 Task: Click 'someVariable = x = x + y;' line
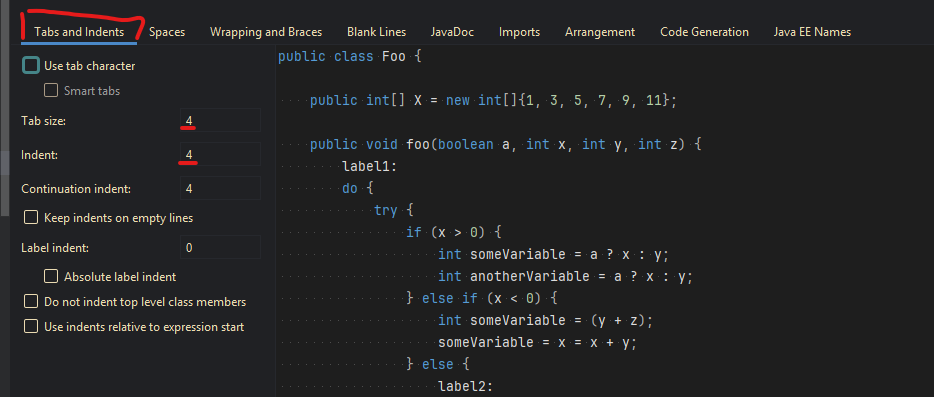tap(537, 343)
